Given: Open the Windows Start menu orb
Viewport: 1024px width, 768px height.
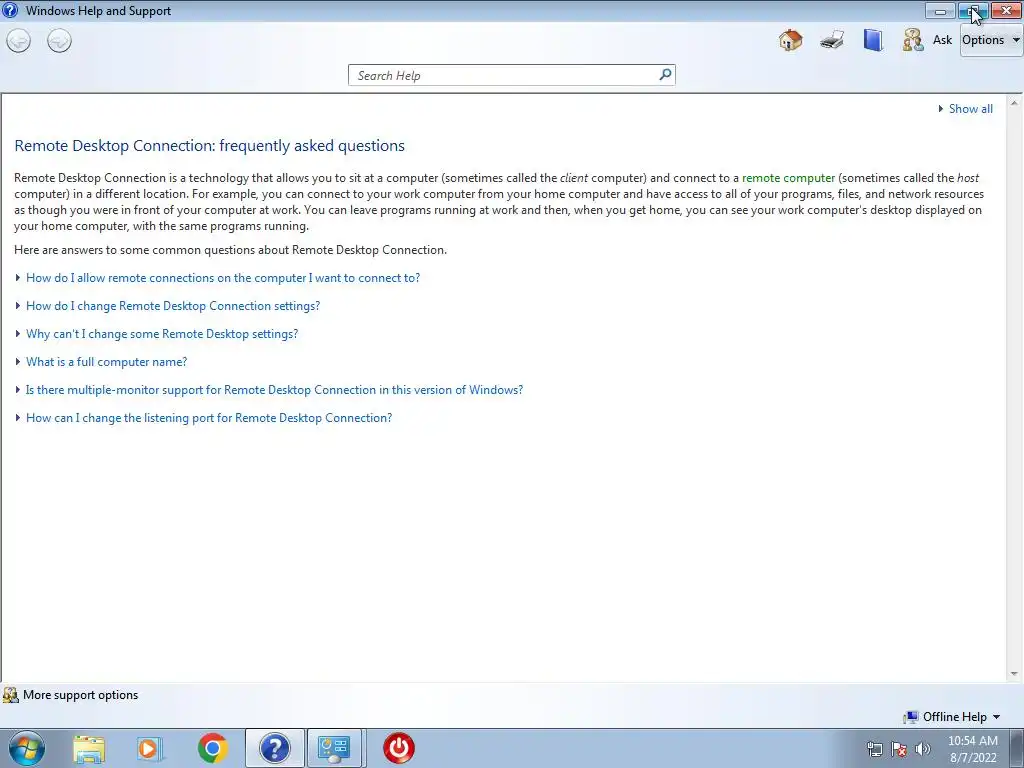Looking at the screenshot, I should tap(27, 748).
